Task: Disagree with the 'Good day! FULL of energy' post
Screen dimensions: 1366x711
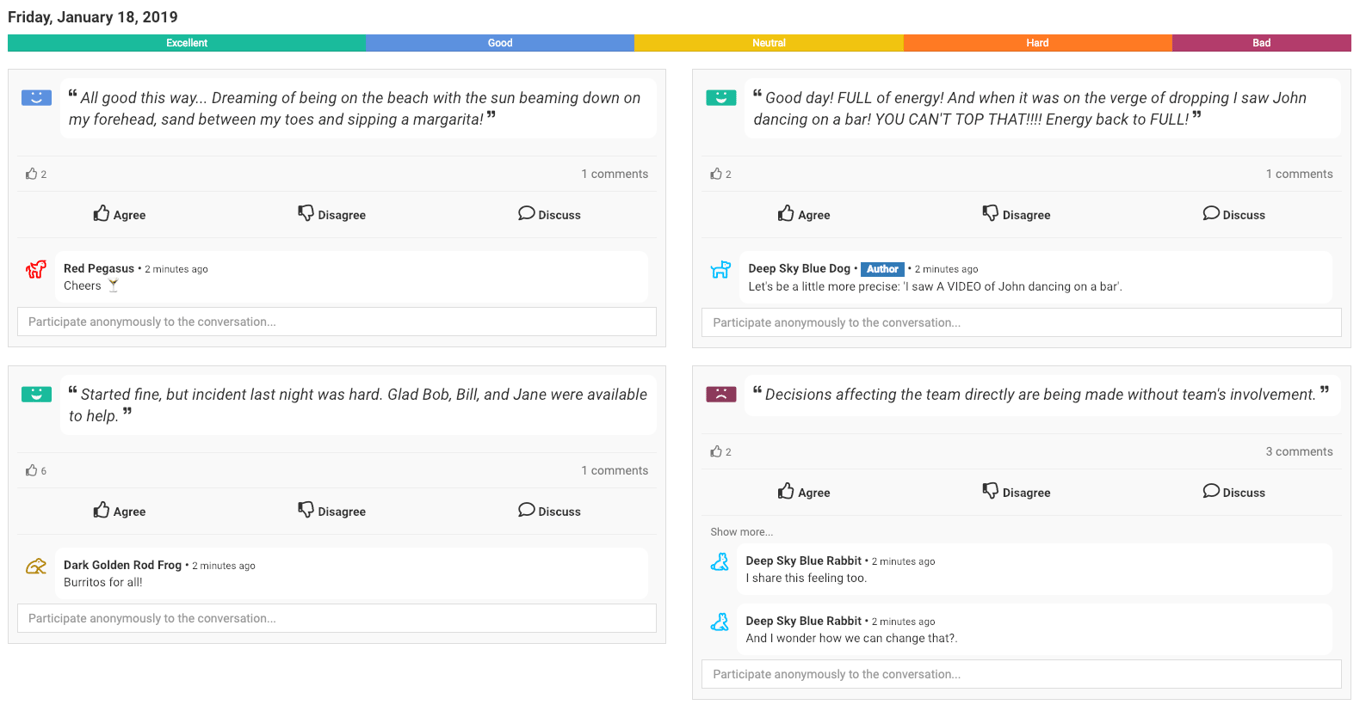Action: pos(1016,214)
